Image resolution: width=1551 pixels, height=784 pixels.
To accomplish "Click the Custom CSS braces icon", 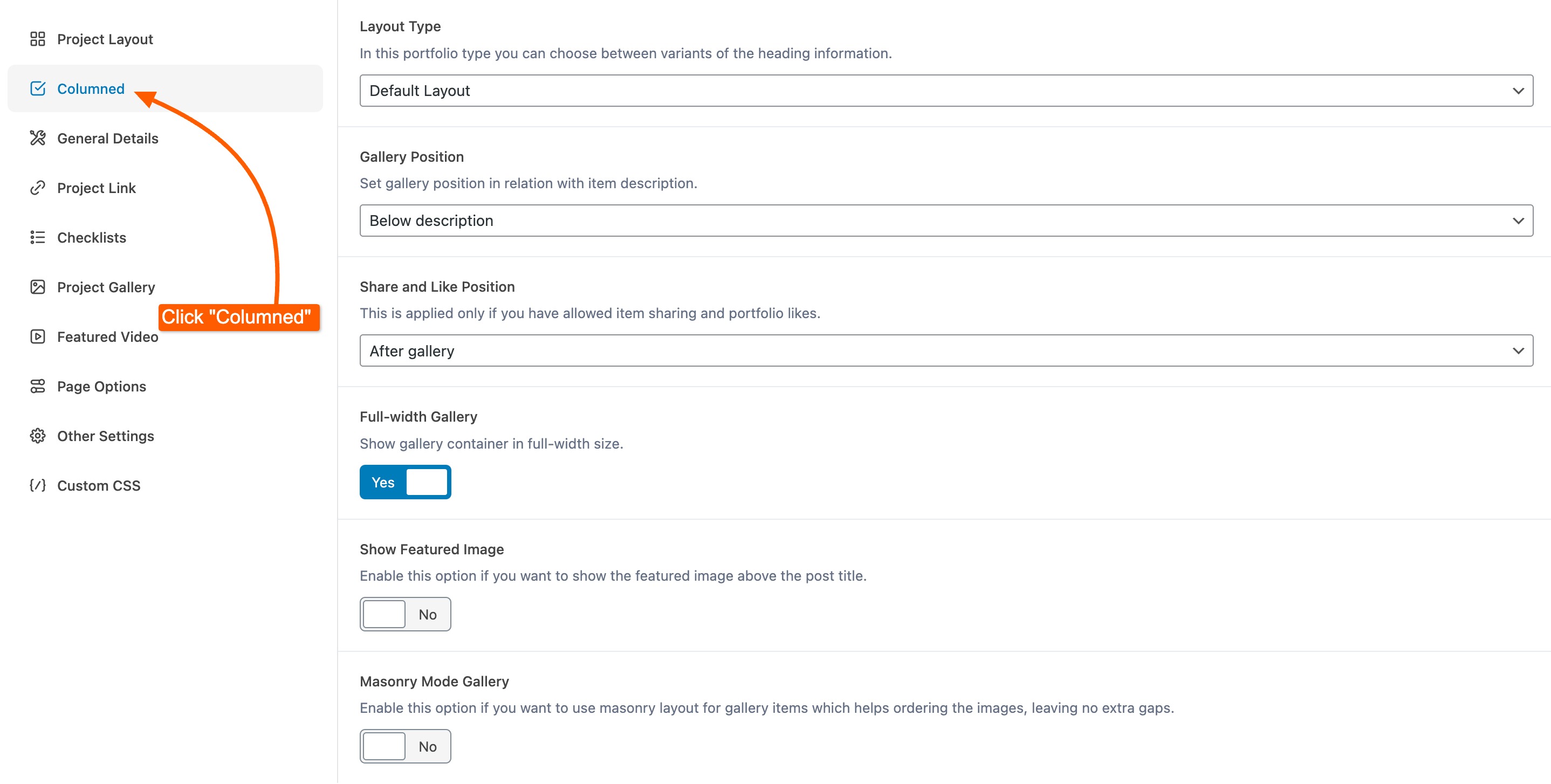I will pyautogui.click(x=37, y=485).
